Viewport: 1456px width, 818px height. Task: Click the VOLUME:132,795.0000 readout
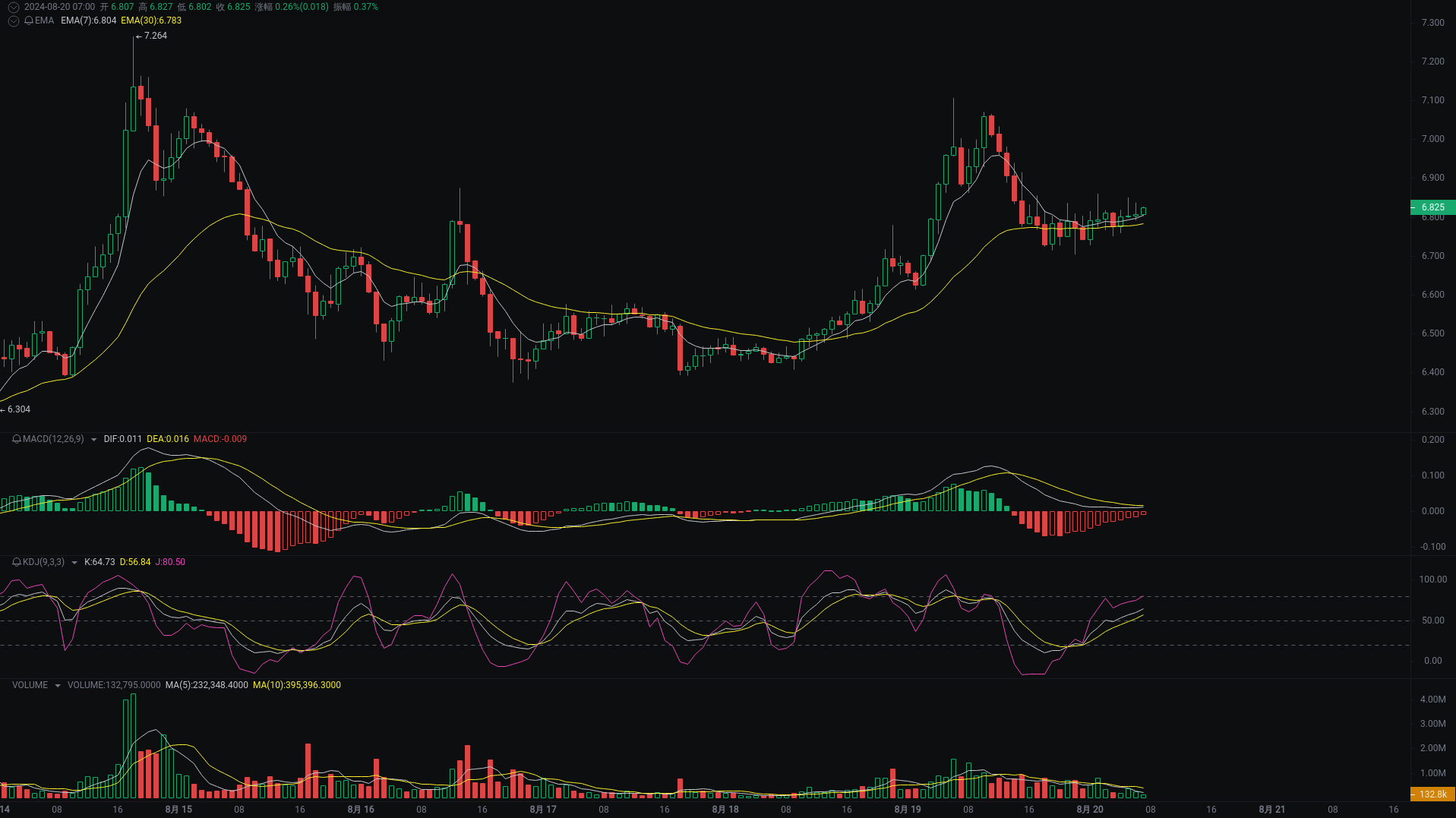[114, 685]
